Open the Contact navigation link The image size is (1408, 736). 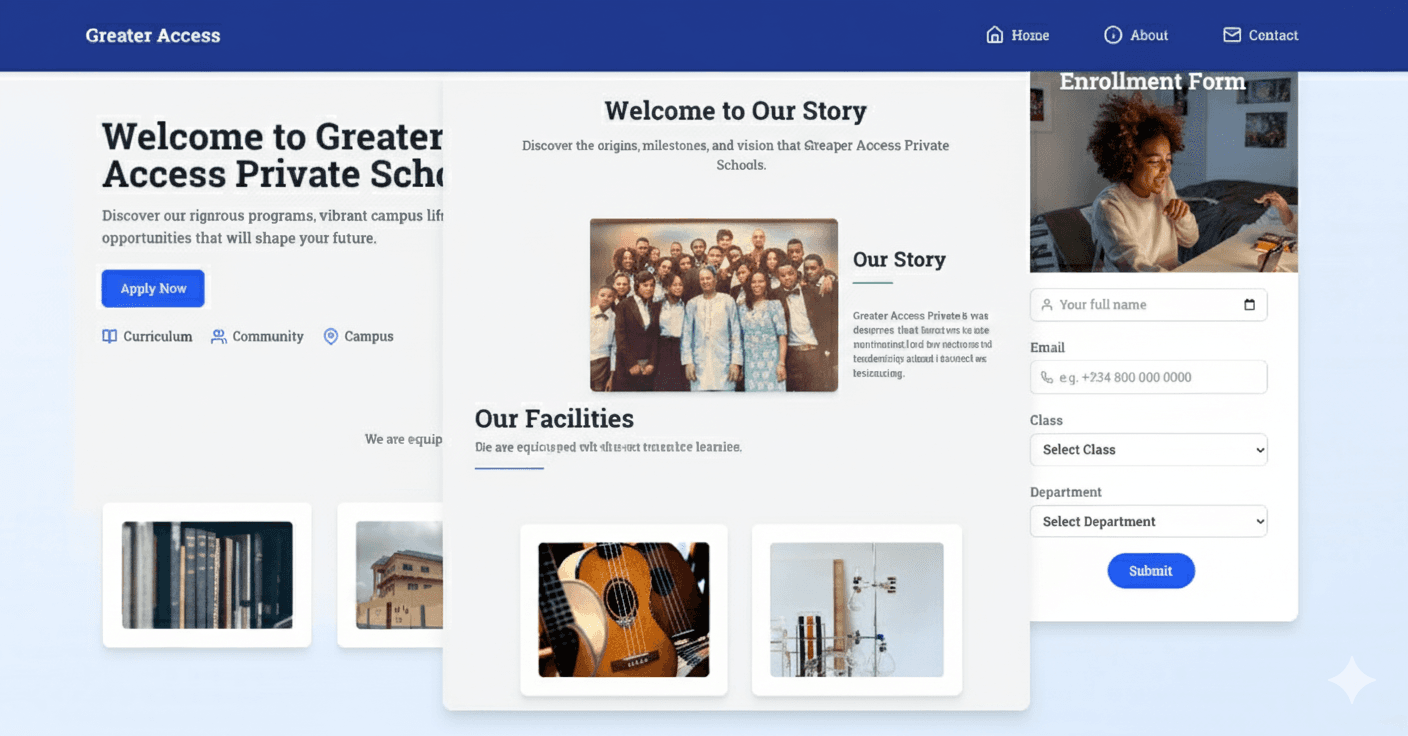click(x=1261, y=35)
